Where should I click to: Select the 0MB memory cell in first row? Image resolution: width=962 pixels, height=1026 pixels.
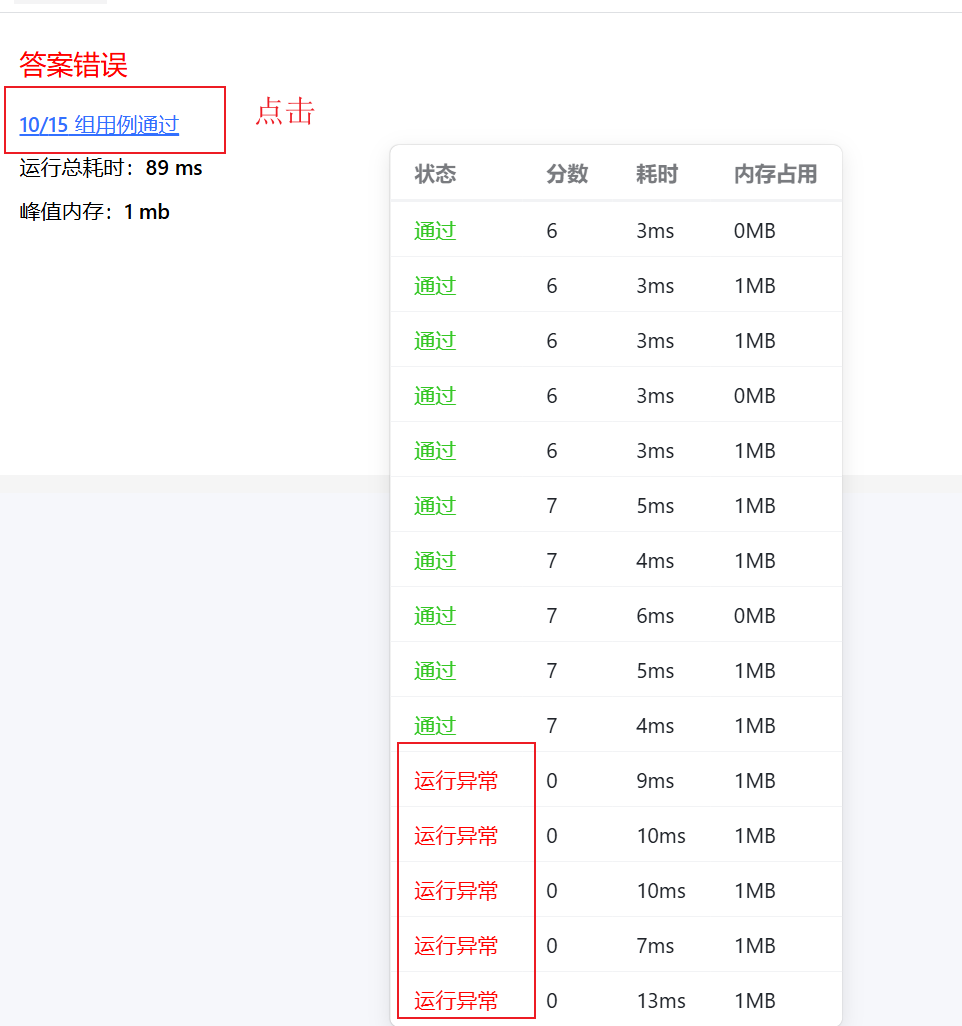pos(754,231)
